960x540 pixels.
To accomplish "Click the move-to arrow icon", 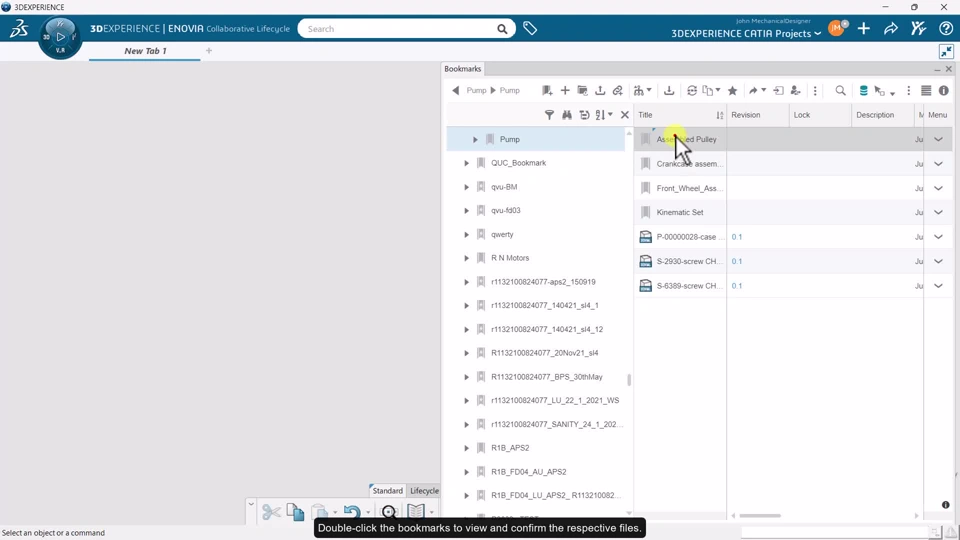I will [778, 91].
